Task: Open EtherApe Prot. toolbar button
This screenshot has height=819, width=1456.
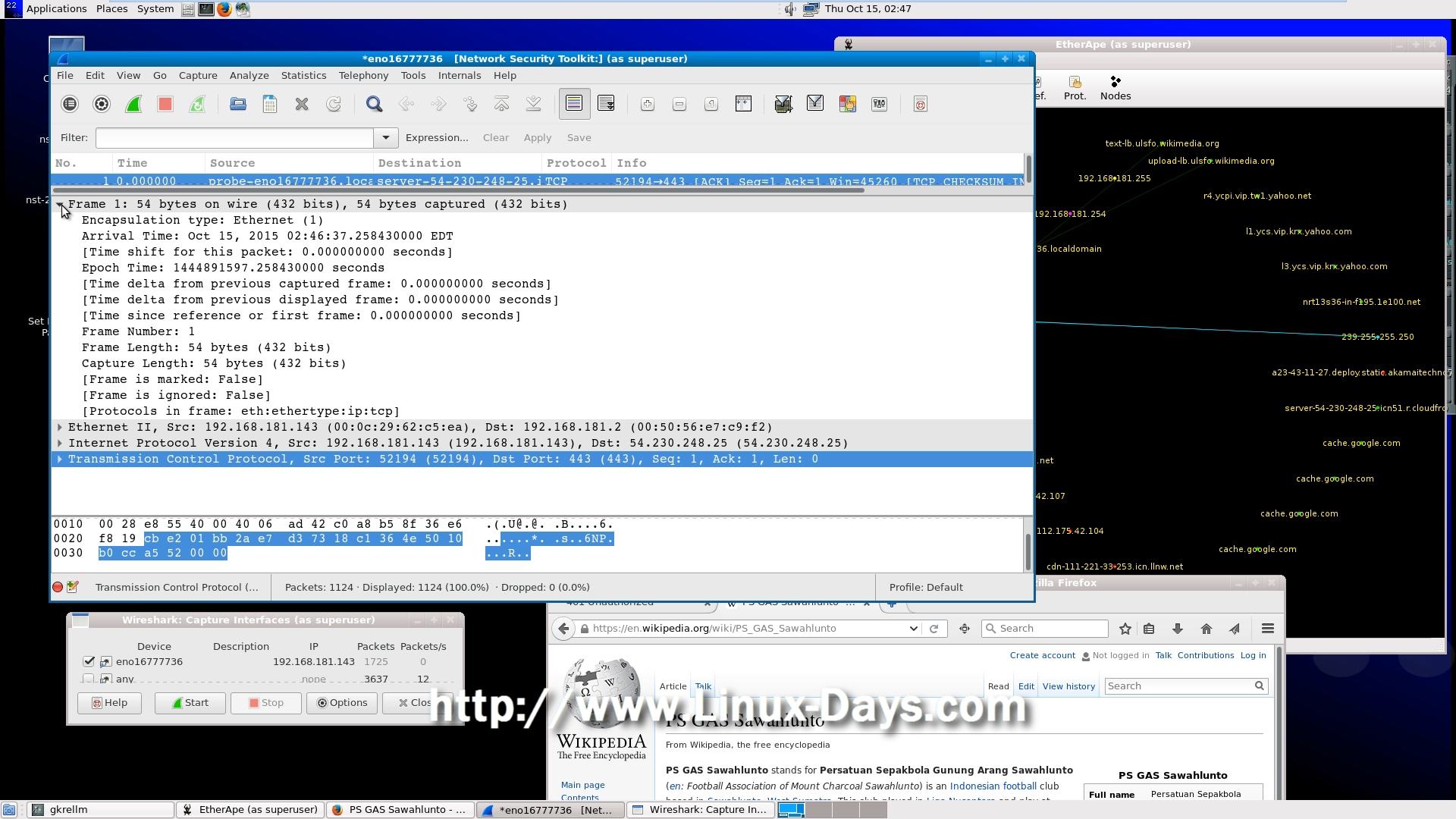Action: tap(1075, 88)
